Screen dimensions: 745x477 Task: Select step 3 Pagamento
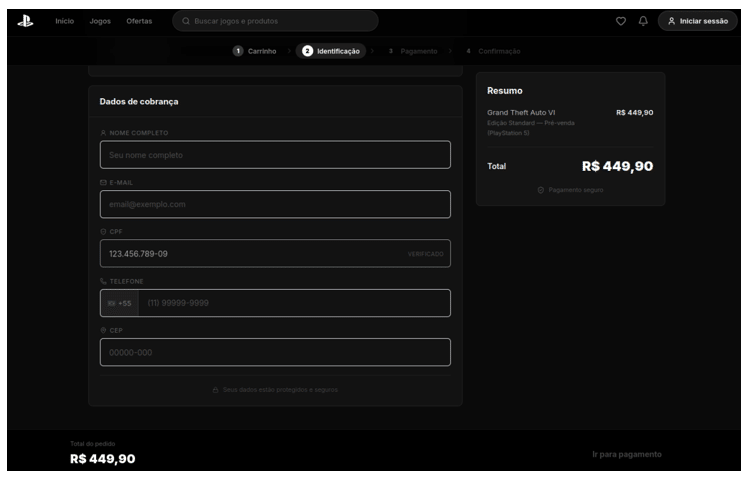[413, 51]
